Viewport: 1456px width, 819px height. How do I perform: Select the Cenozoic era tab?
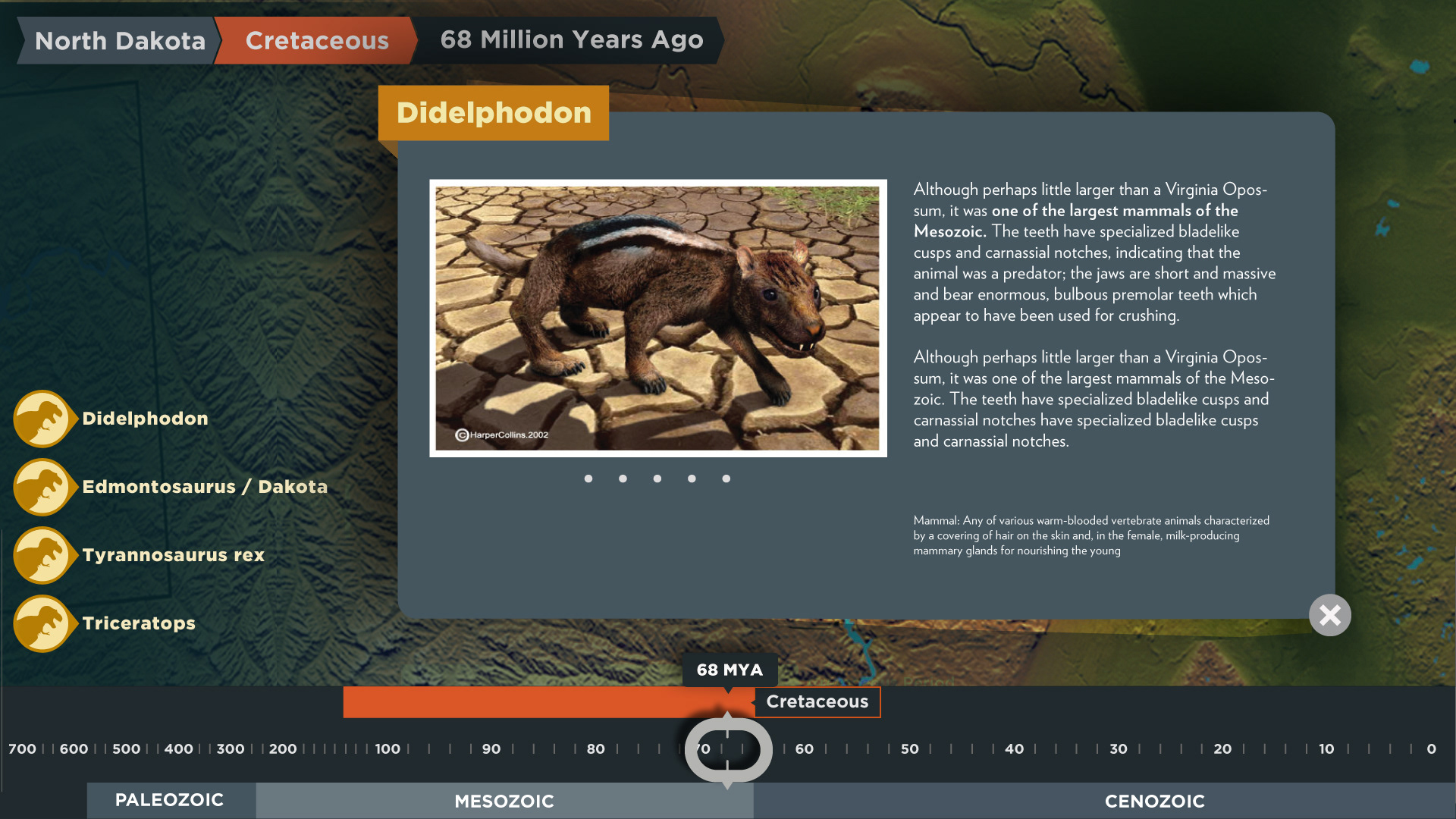(x=1104, y=801)
